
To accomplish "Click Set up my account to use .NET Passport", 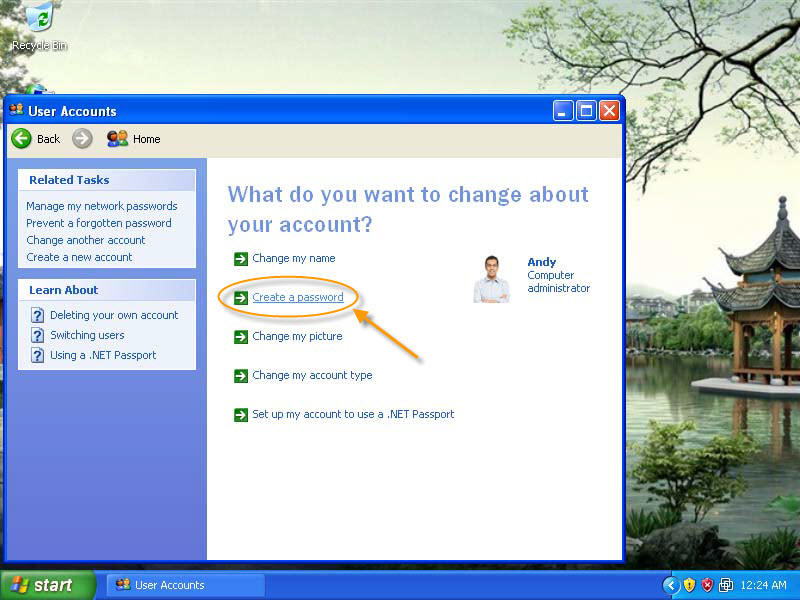I will (x=353, y=414).
